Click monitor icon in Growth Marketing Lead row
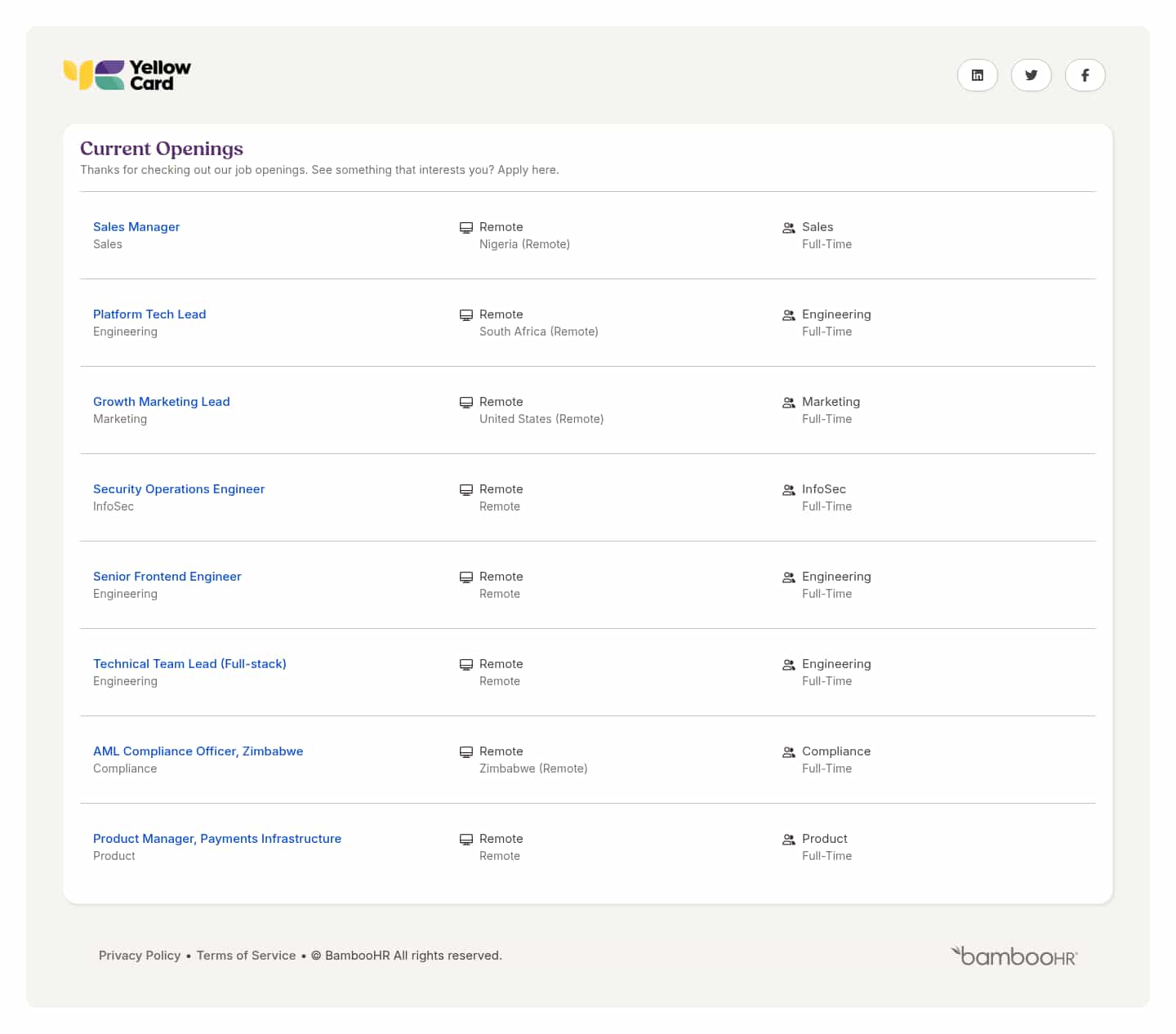This screenshot has width=1176, height=1034. pyautogui.click(x=466, y=403)
